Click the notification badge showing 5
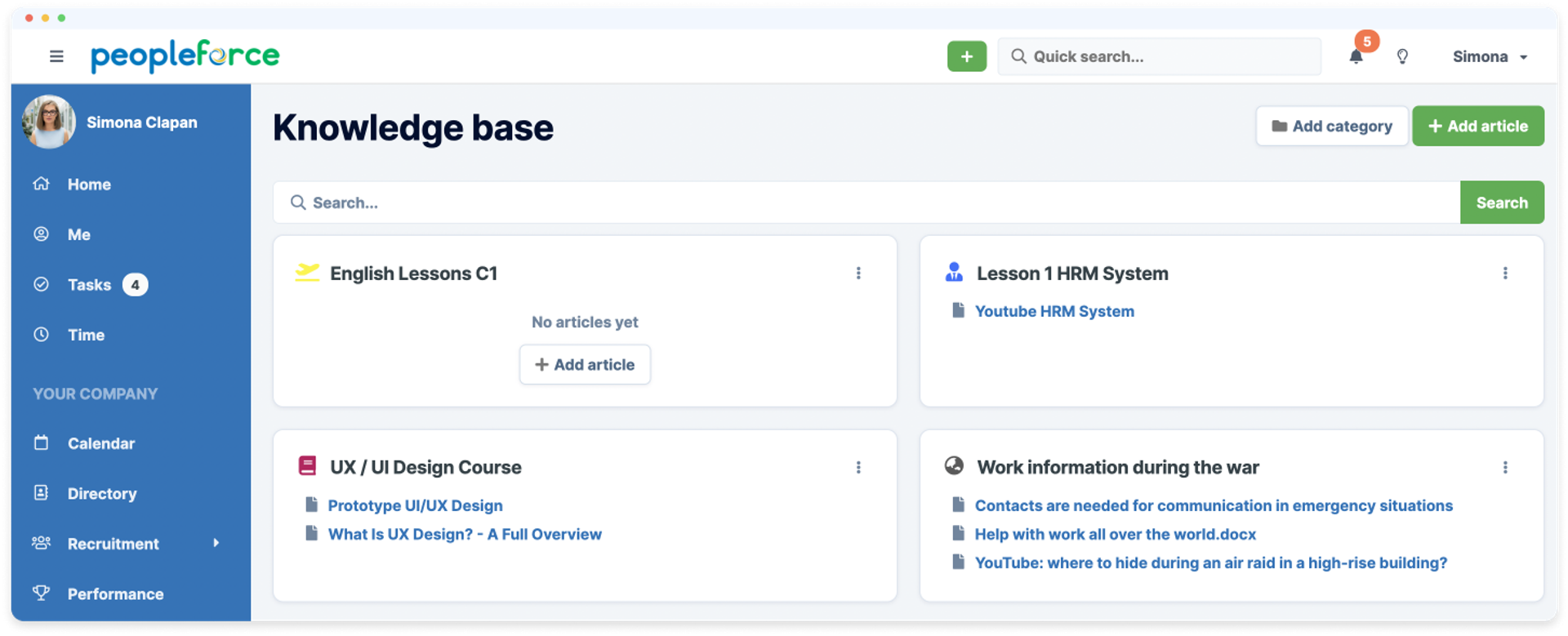 pyautogui.click(x=1367, y=41)
